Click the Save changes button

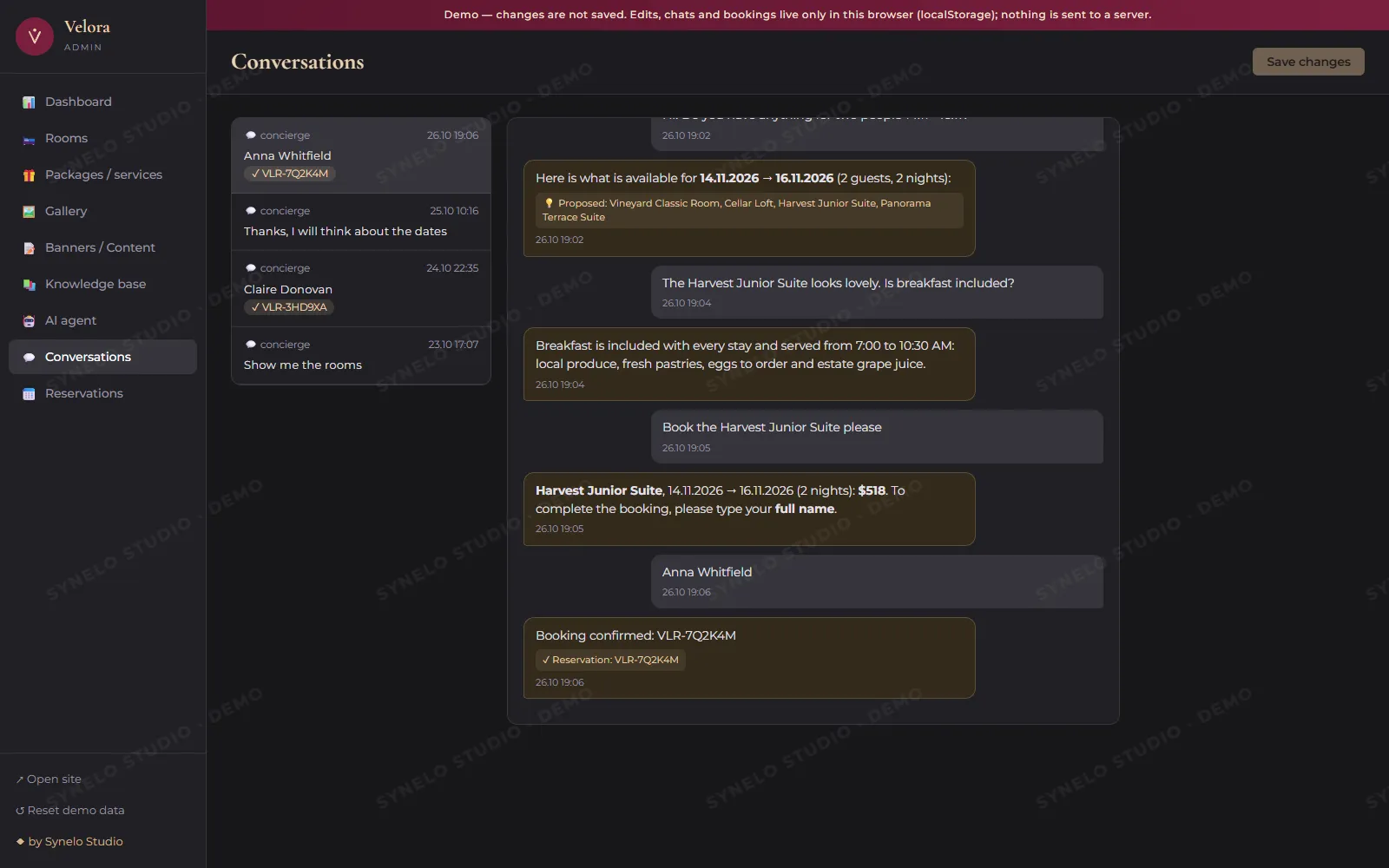click(x=1308, y=62)
